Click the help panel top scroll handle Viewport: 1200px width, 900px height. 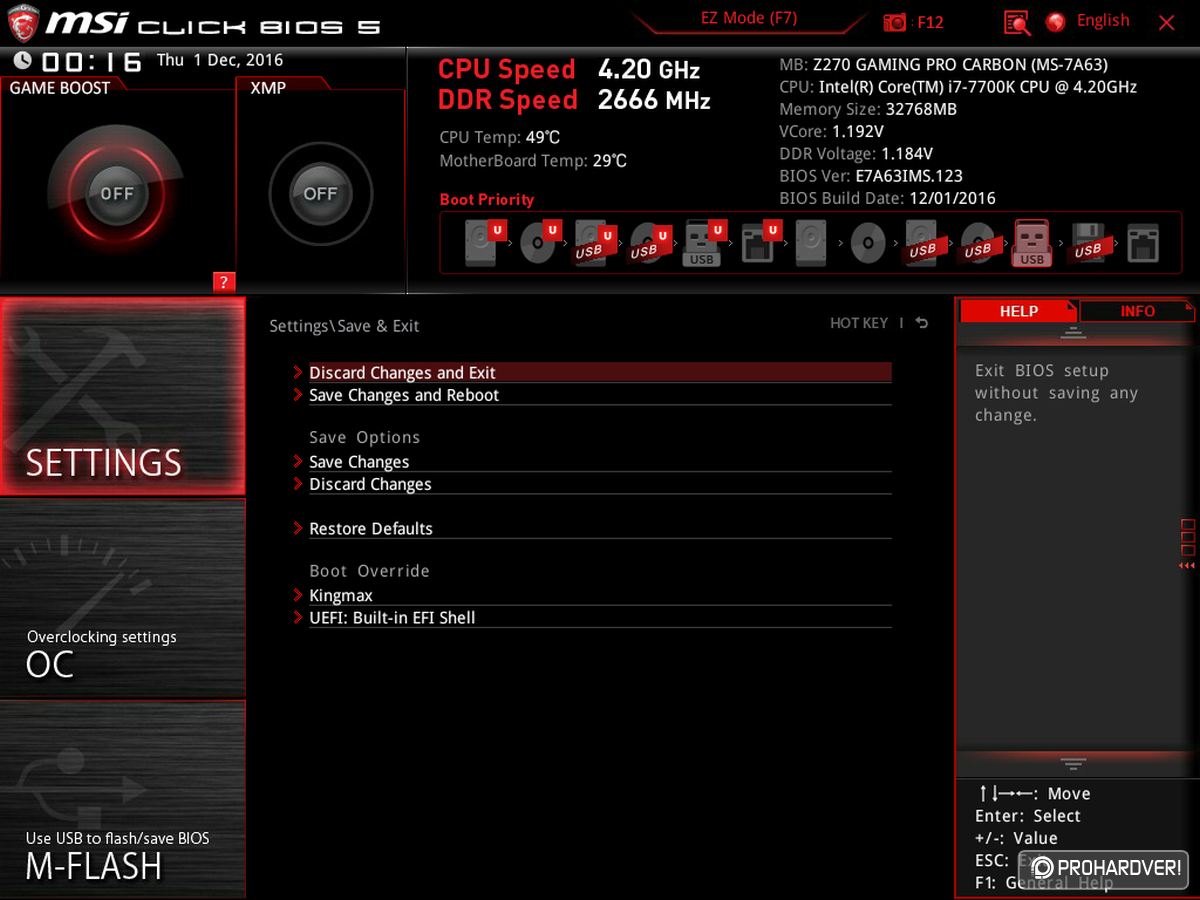1074,333
